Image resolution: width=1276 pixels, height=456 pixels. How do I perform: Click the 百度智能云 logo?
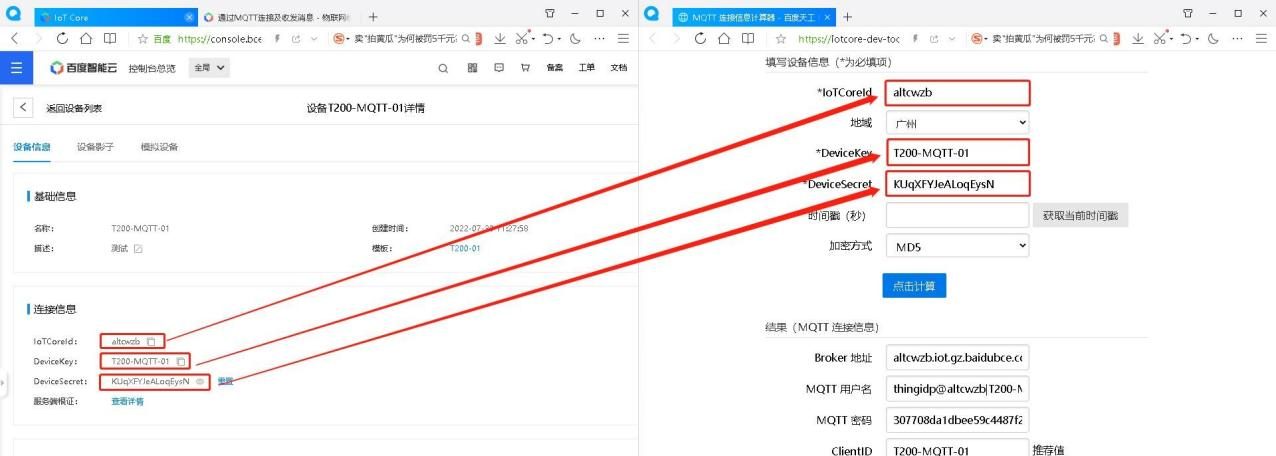[83, 68]
